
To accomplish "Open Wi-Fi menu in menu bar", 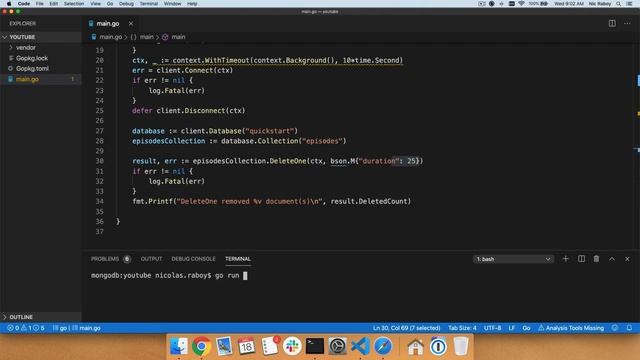I will tap(521, 4).
